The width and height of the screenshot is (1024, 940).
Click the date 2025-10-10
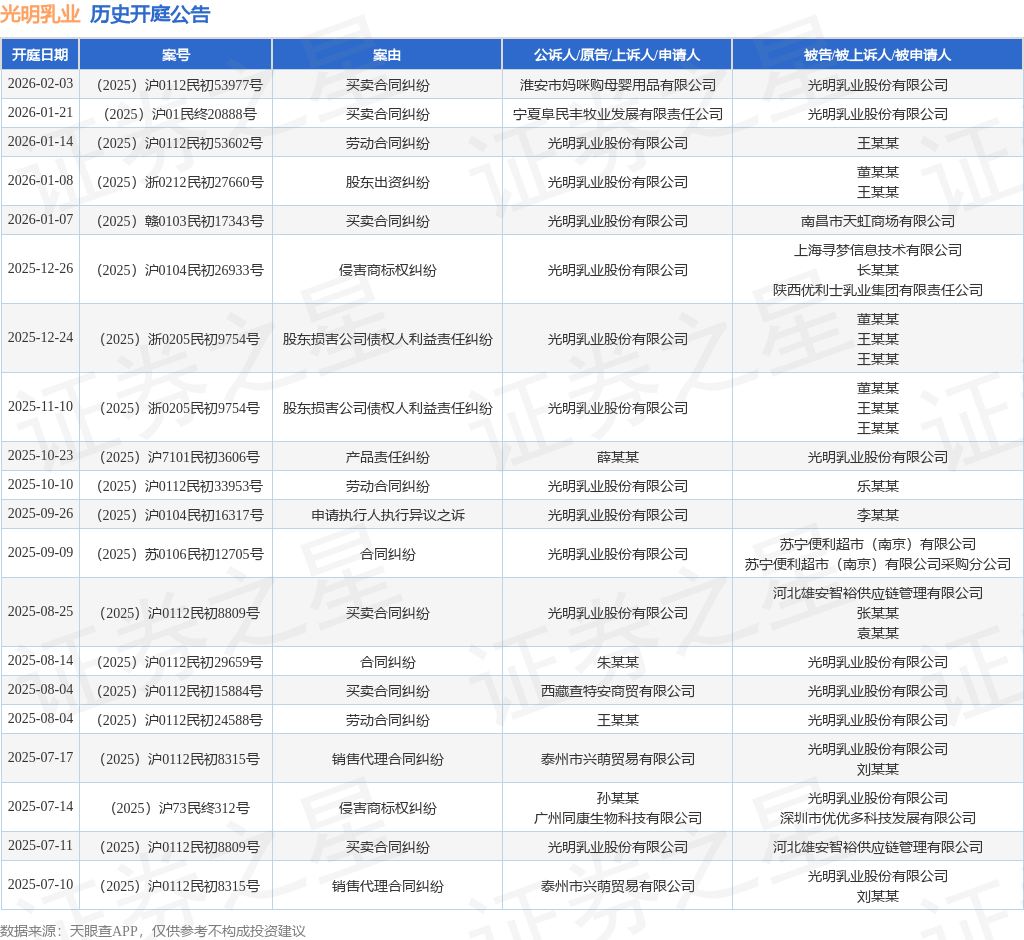tap(40, 485)
